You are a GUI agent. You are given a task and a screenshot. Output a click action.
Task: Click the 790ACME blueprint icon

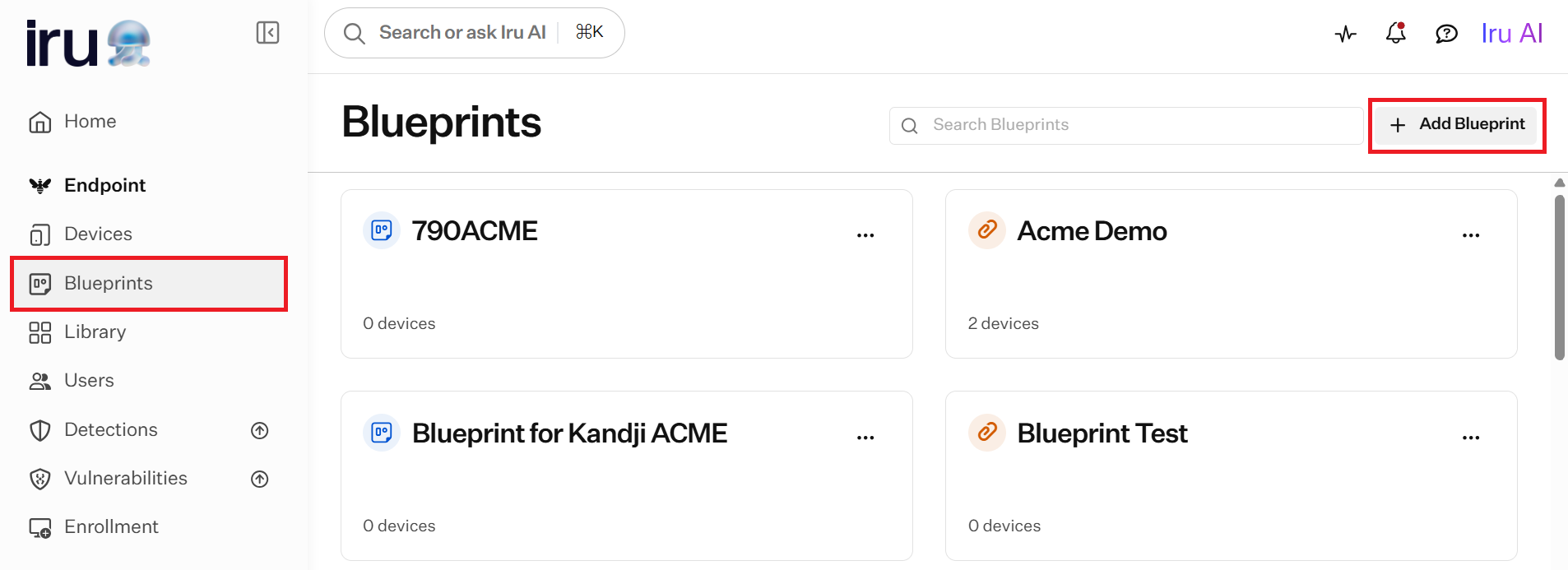[x=382, y=230]
